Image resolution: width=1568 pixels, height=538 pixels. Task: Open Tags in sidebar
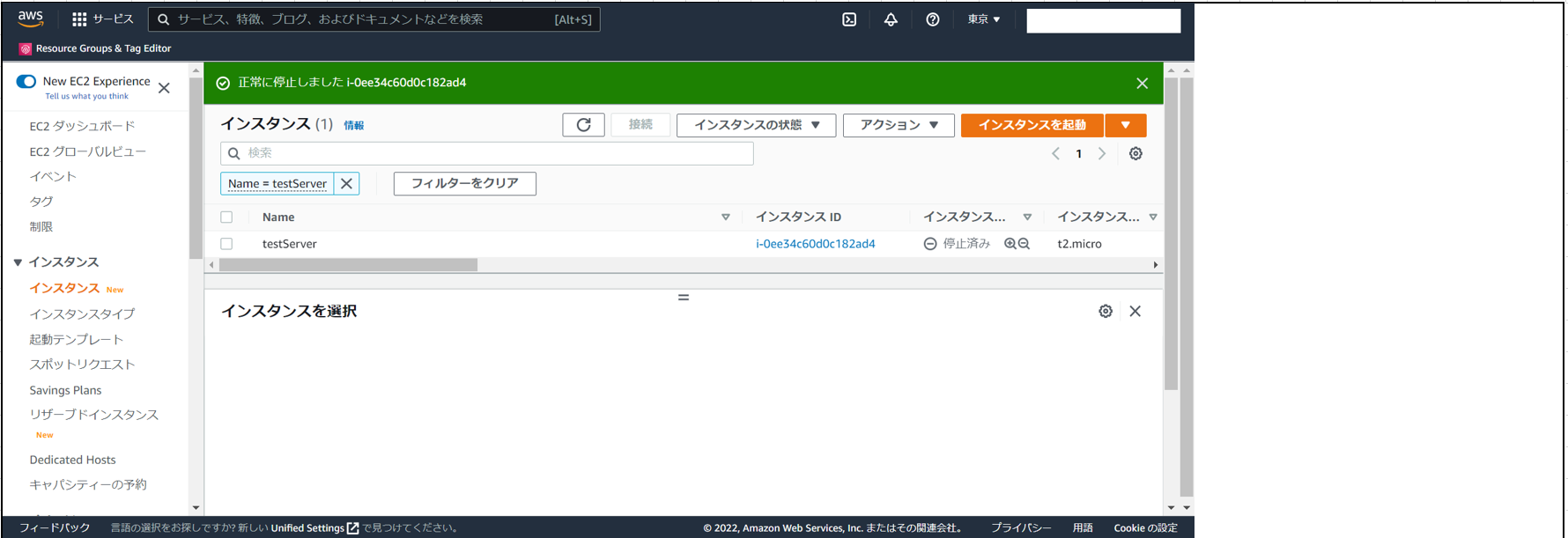point(41,202)
